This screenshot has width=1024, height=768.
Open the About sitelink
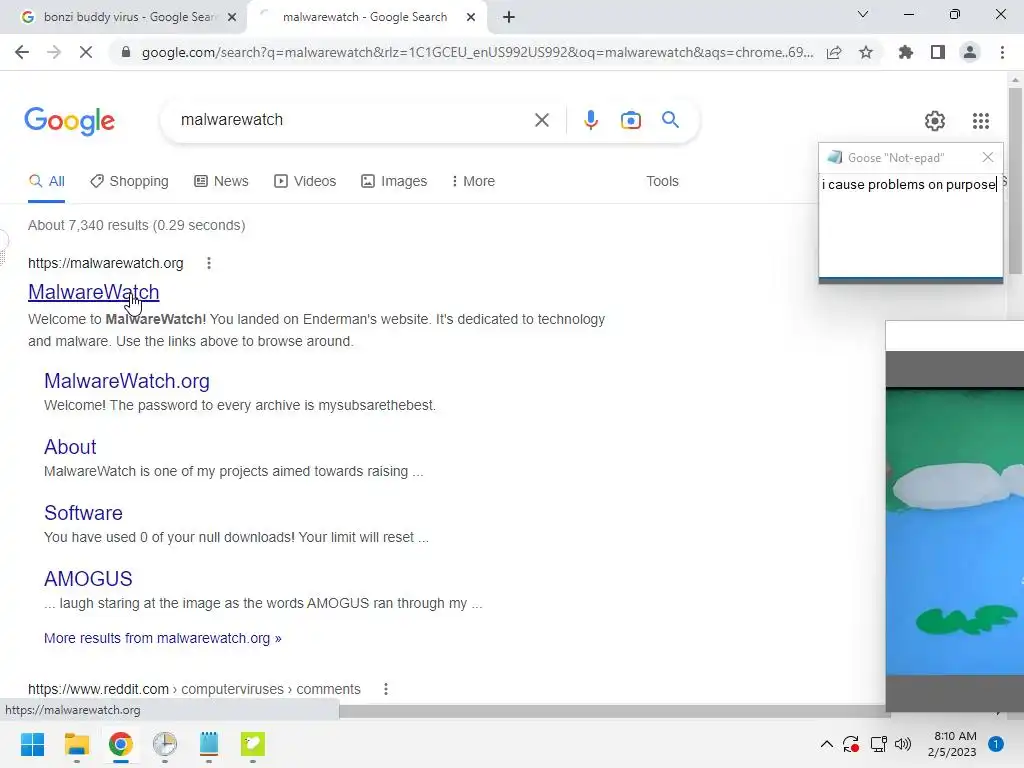(70, 447)
